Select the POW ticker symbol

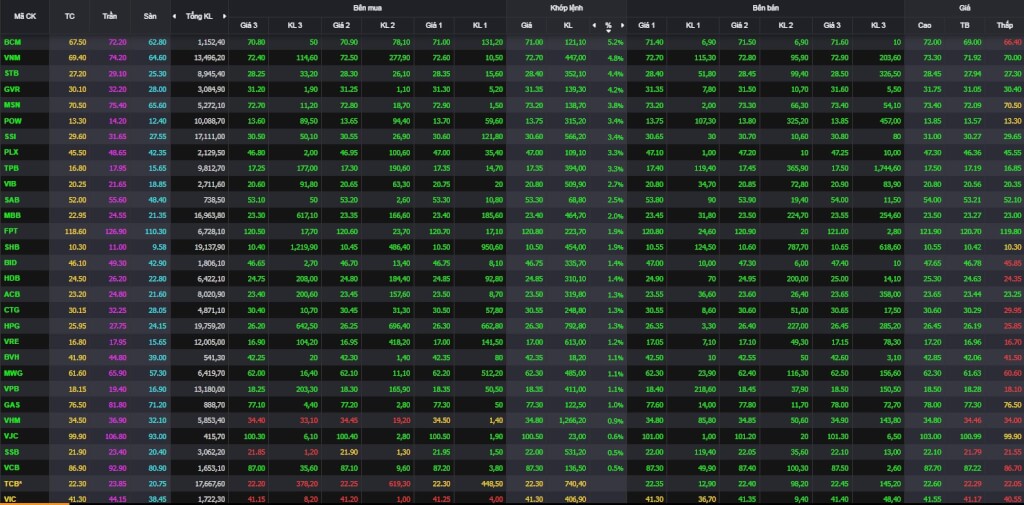(x=13, y=121)
